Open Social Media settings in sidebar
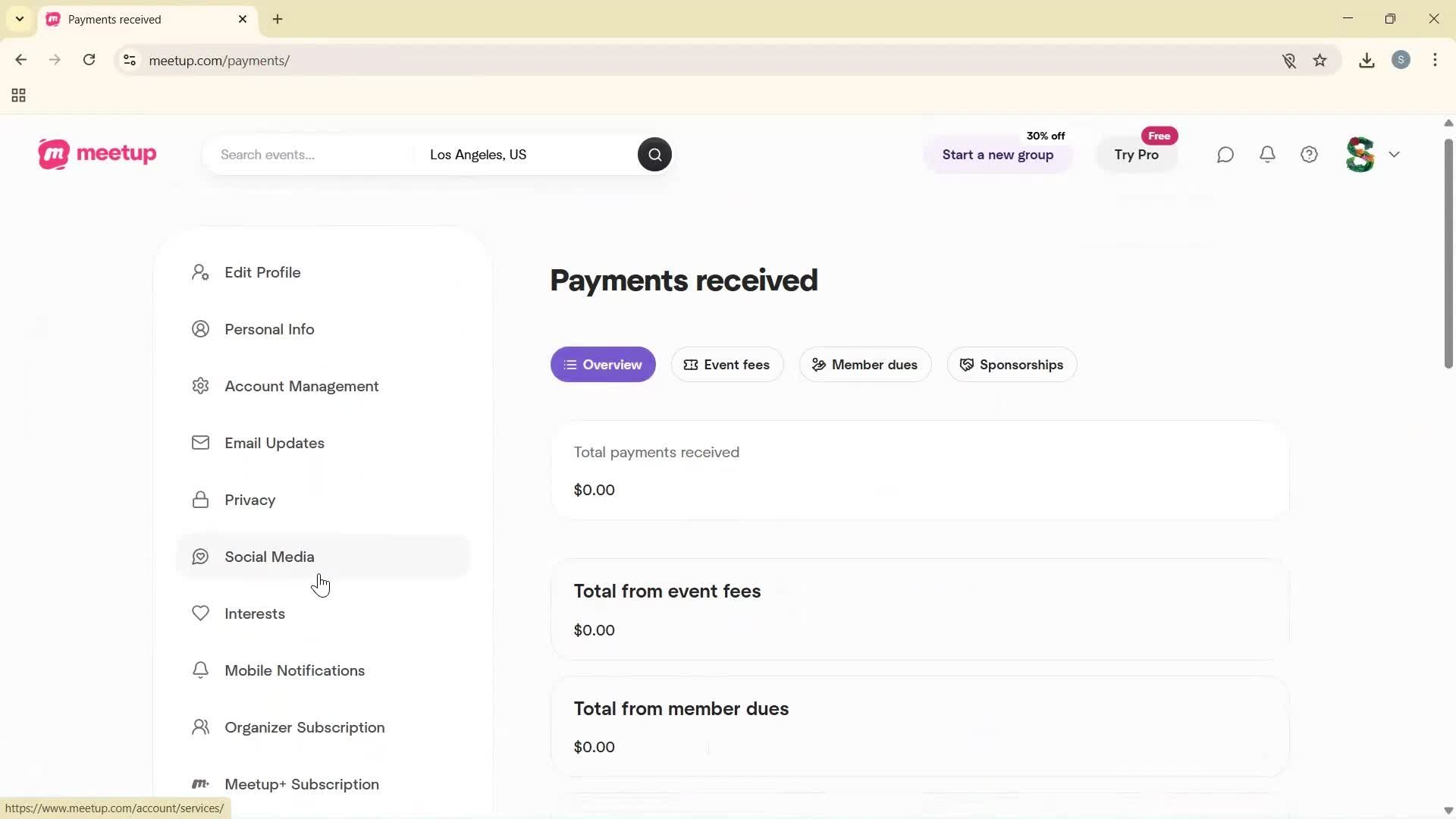The height and width of the screenshot is (819, 1456). pos(269,557)
